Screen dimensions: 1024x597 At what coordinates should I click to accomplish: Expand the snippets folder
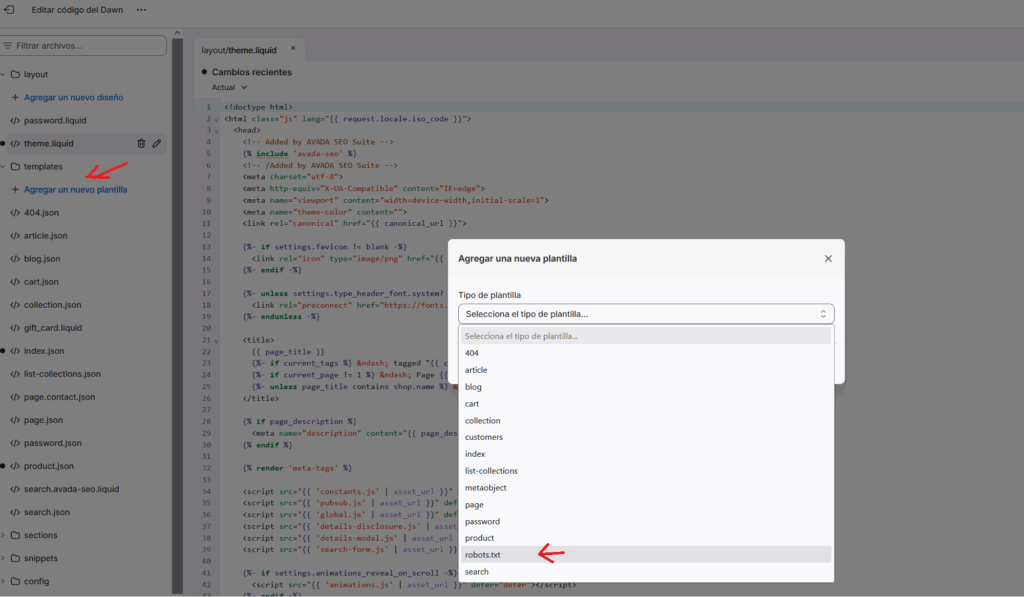point(5,558)
